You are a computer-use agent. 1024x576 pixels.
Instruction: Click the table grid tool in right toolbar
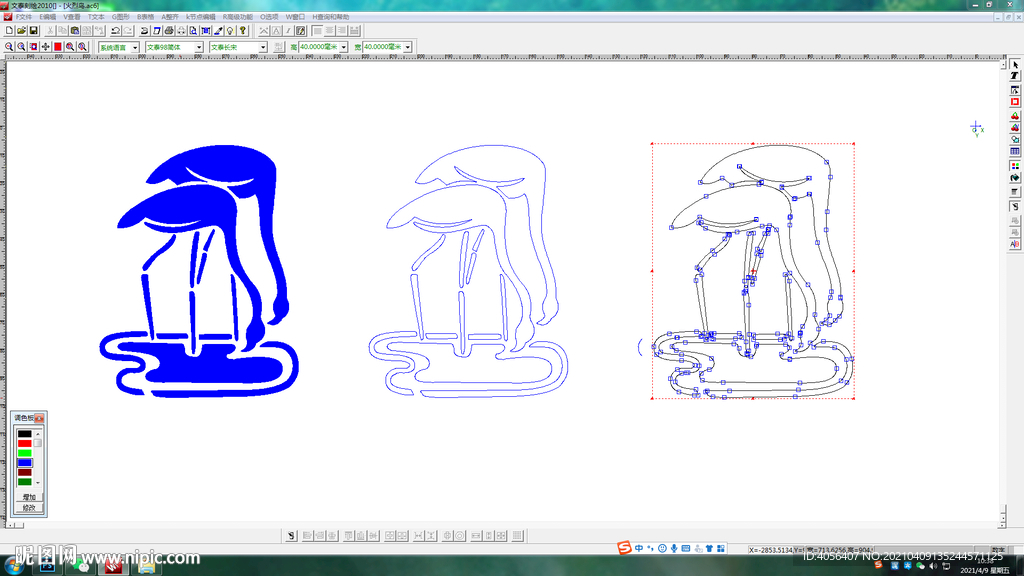1015,152
